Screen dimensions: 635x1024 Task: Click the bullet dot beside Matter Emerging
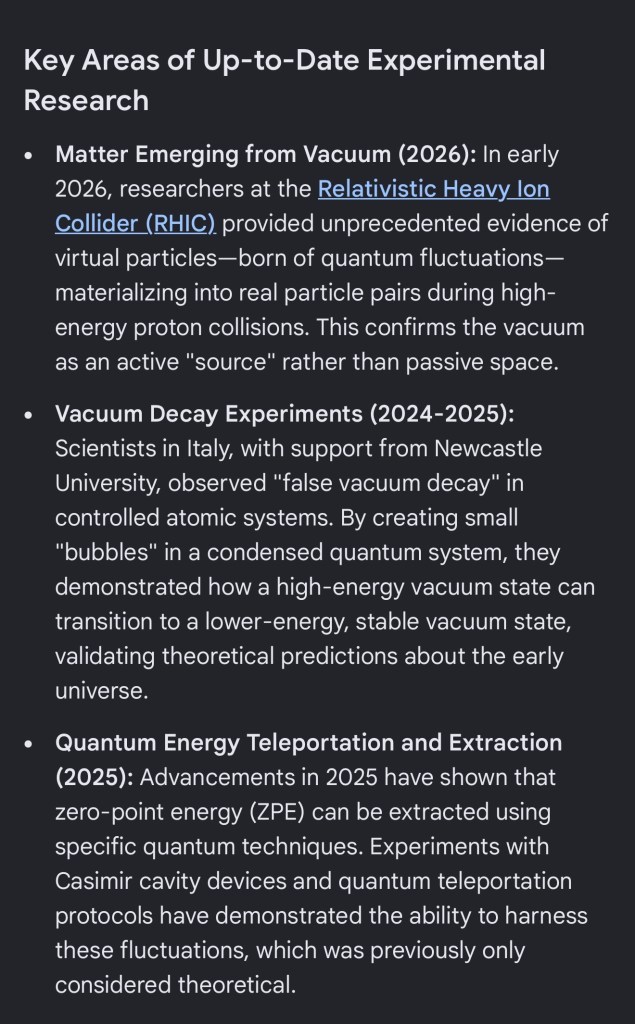[x=29, y=156]
